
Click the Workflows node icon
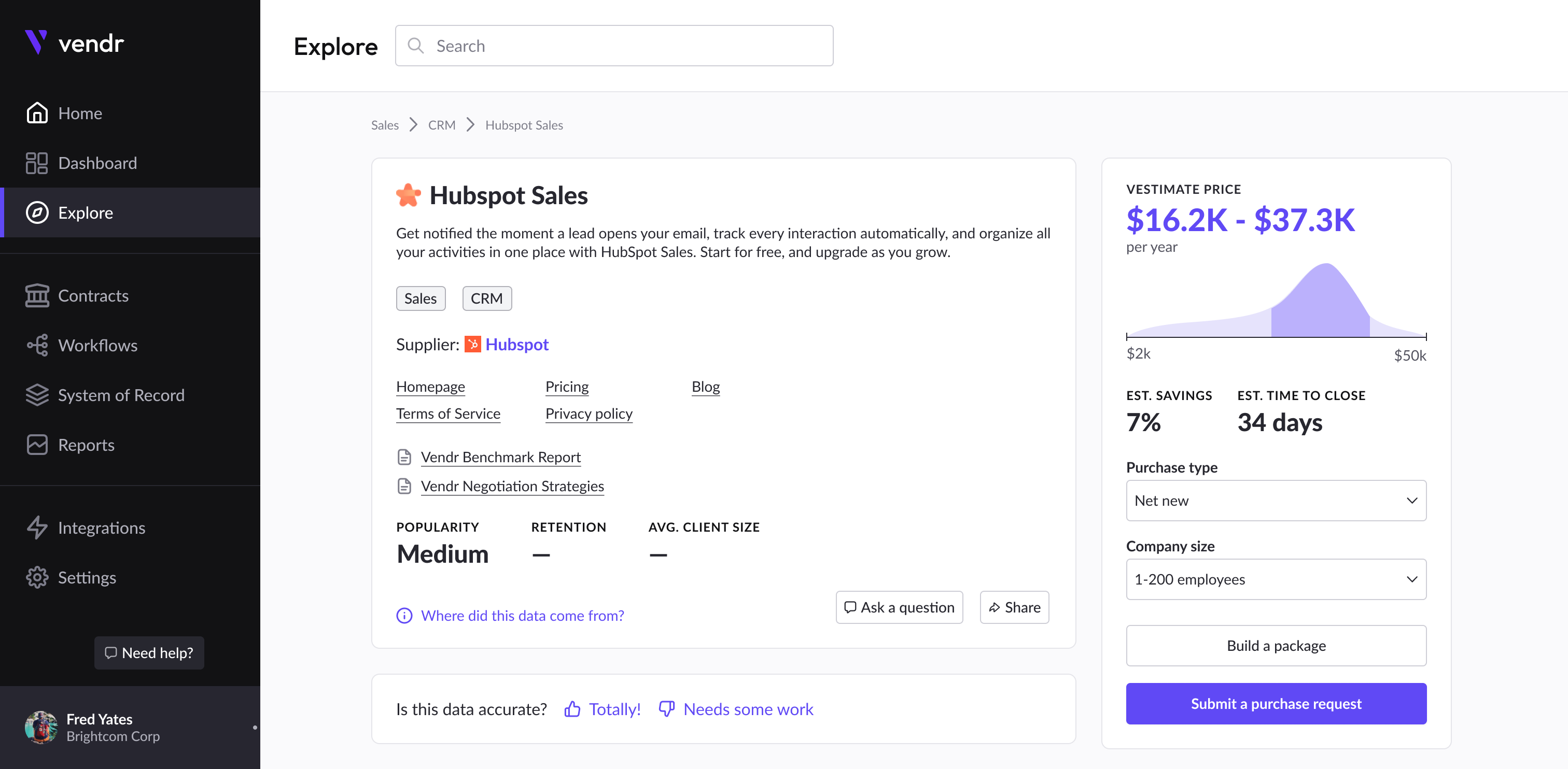[37, 346]
